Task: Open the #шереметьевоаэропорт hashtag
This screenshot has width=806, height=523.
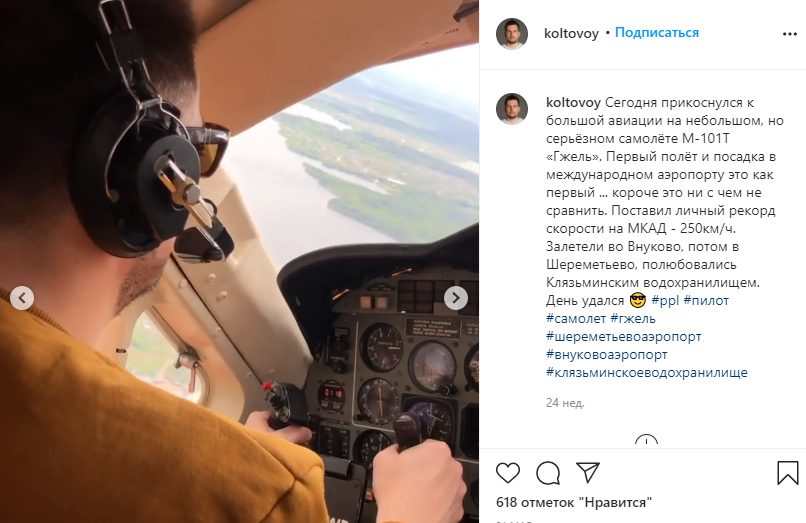Action: click(x=624, y=336)
